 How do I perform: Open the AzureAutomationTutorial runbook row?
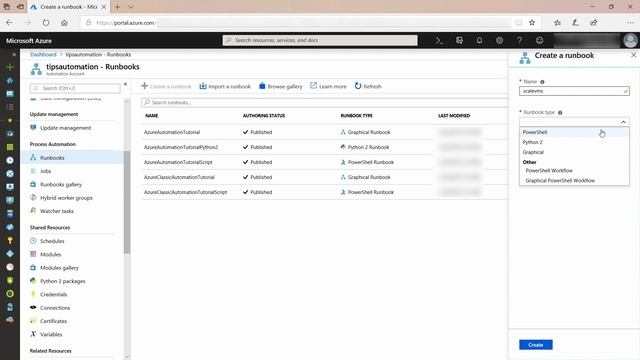(324, 132)
